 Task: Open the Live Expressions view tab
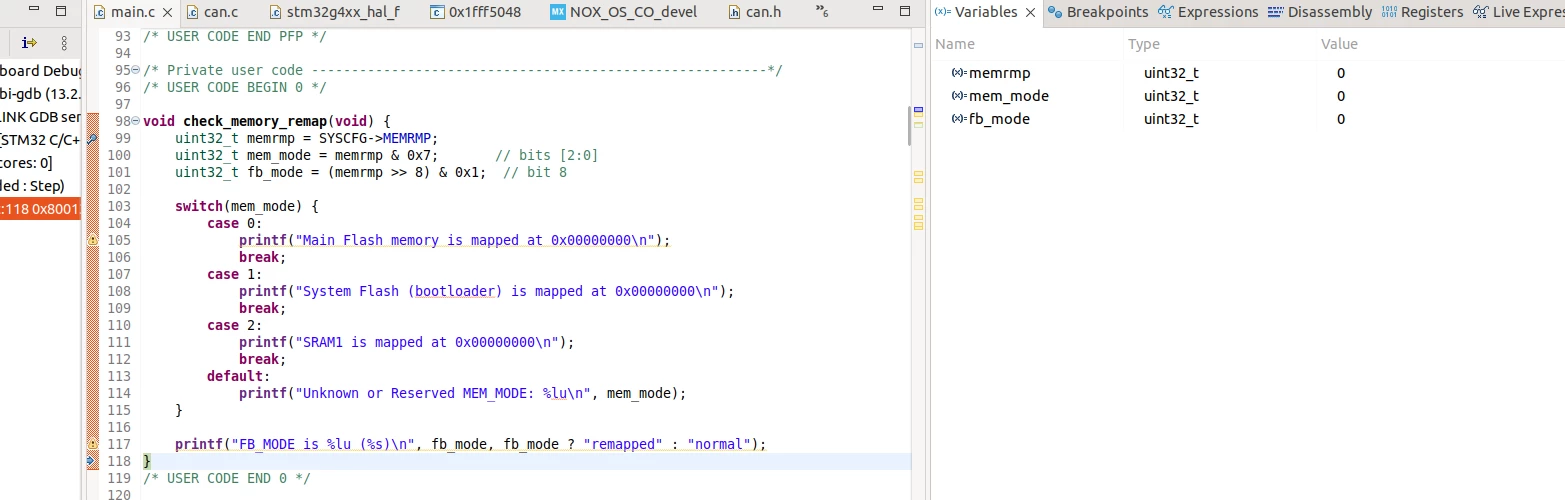pyautogui.click(x=1518, y=12)
